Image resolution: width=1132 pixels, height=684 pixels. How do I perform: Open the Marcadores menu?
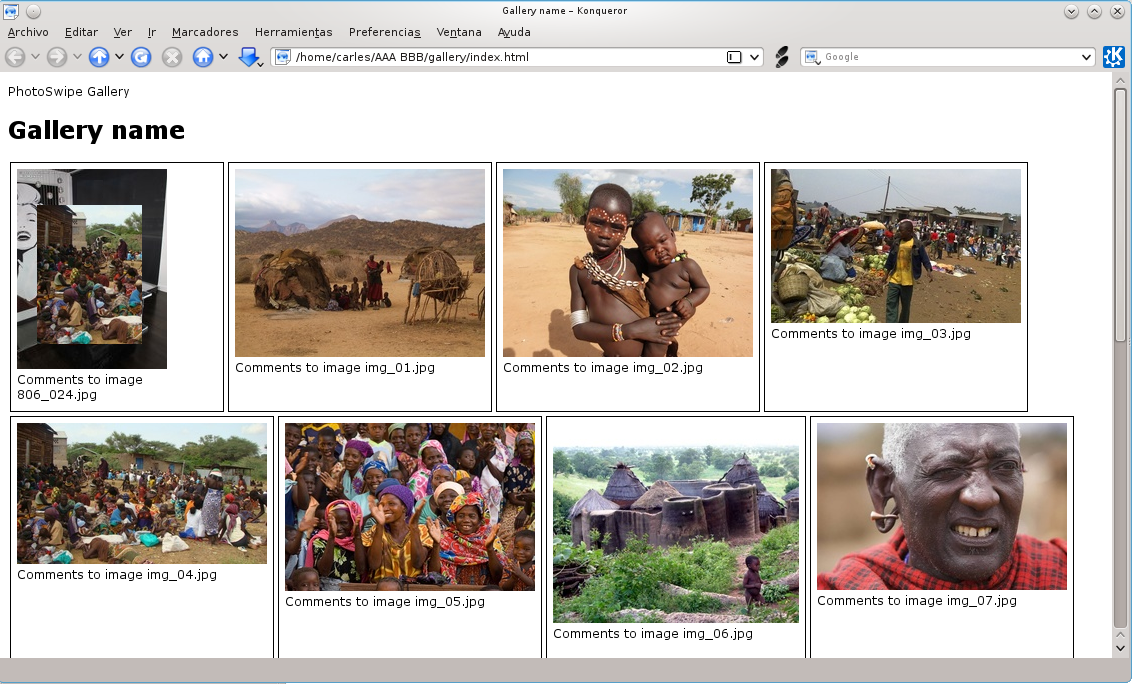click(x=205, y=32)
